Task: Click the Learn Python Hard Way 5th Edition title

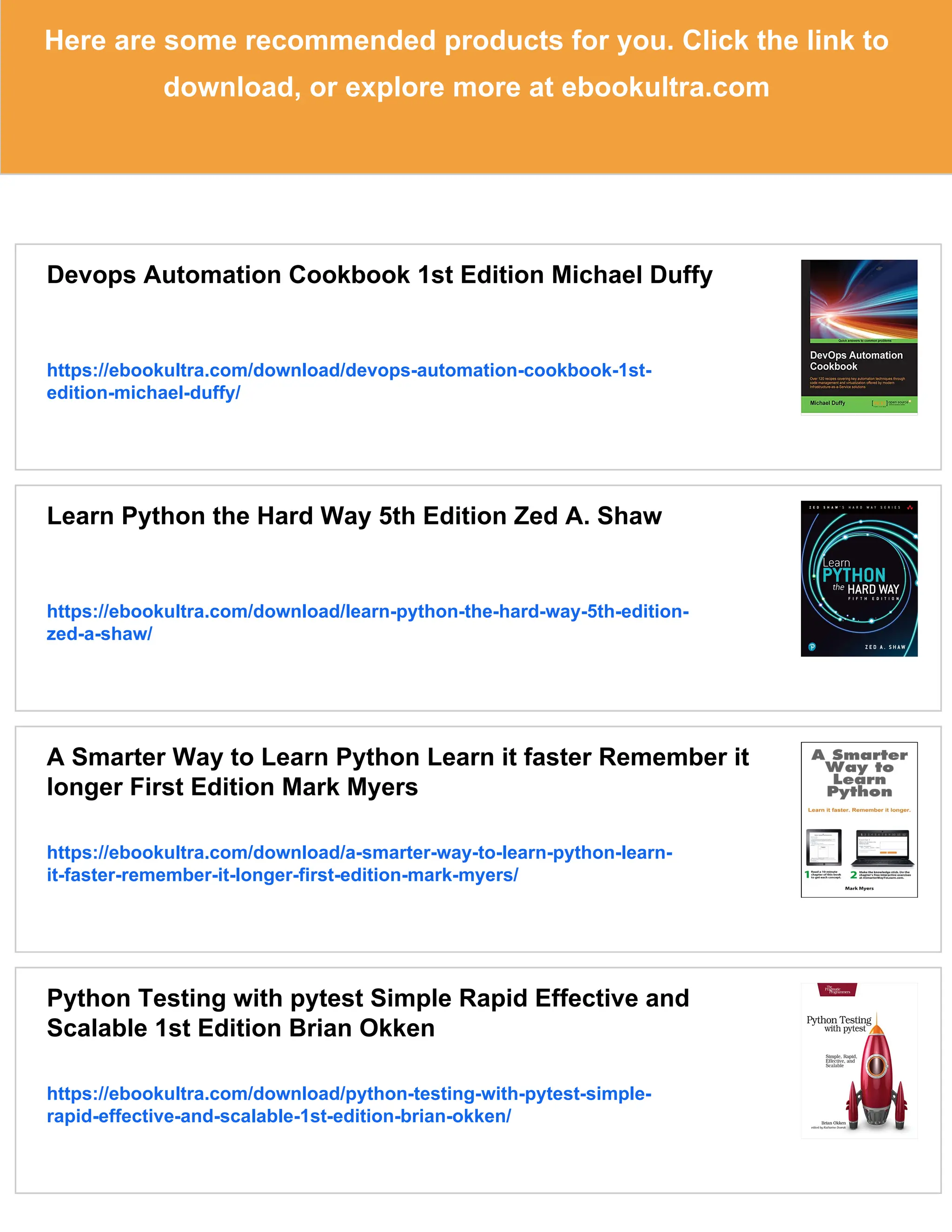Action: coord(354,516)
